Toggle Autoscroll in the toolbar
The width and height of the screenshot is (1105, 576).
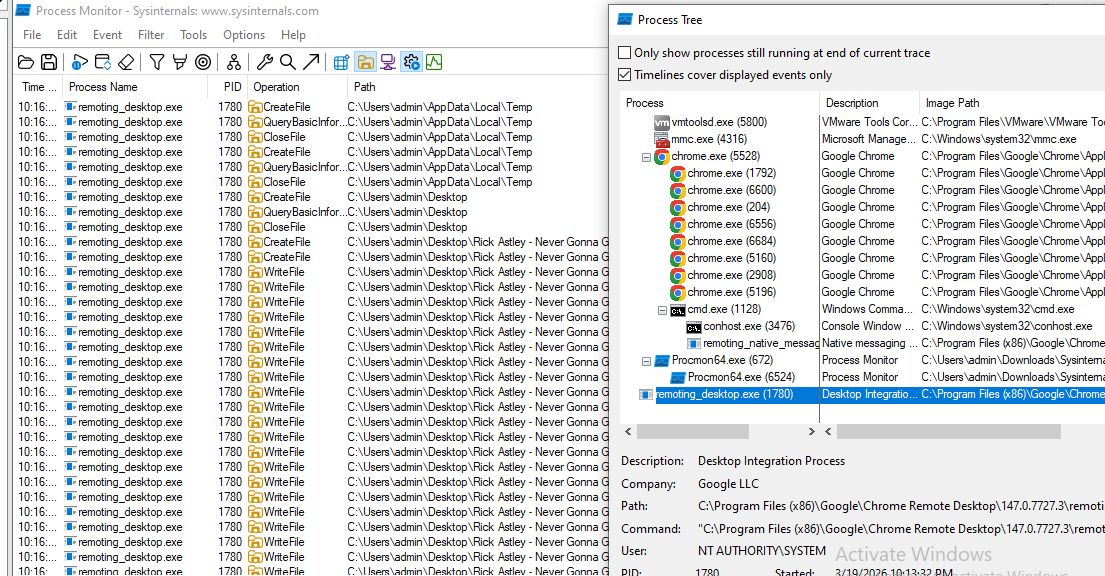click(103, 62)
